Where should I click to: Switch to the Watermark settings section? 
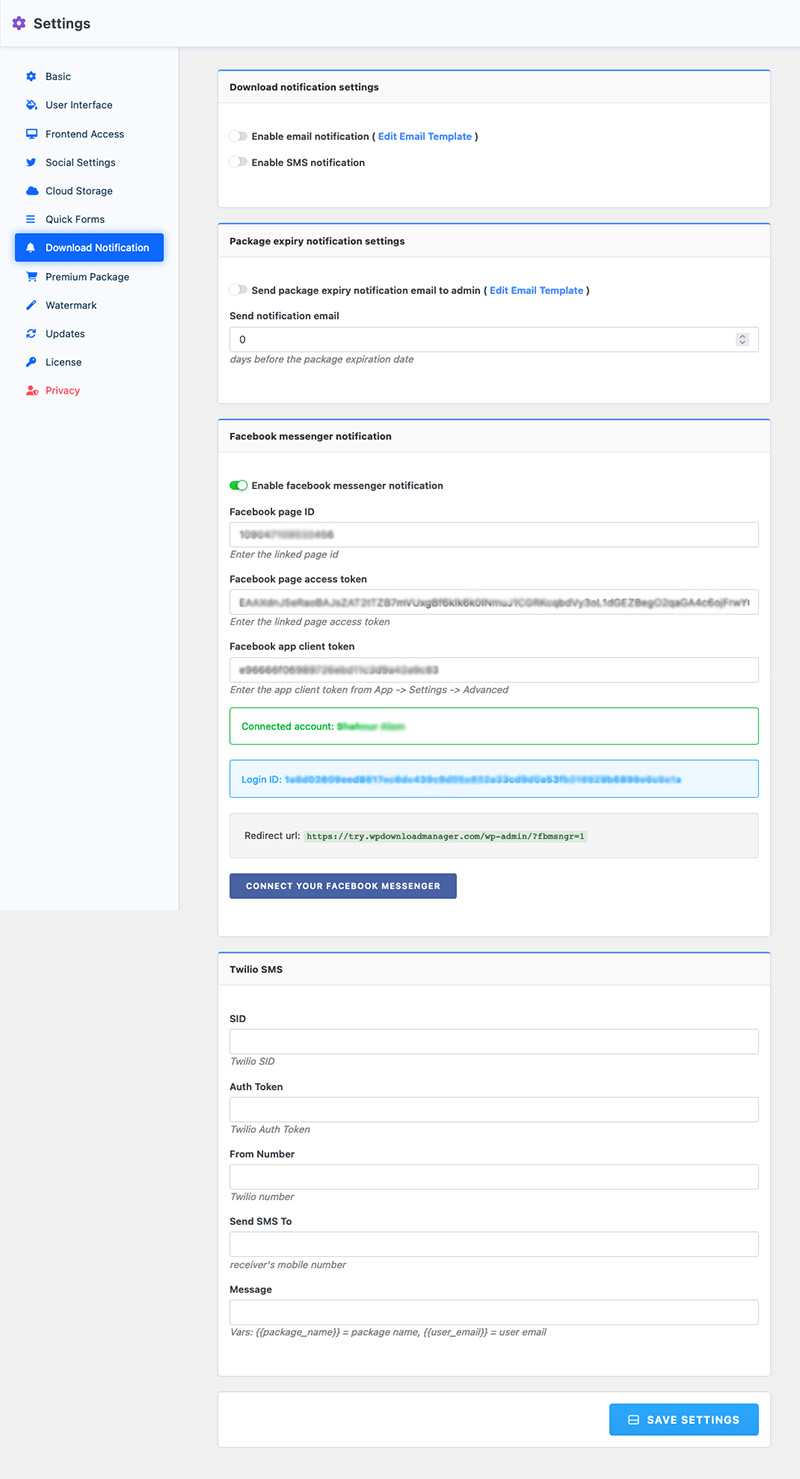click(x=33, y=305)
